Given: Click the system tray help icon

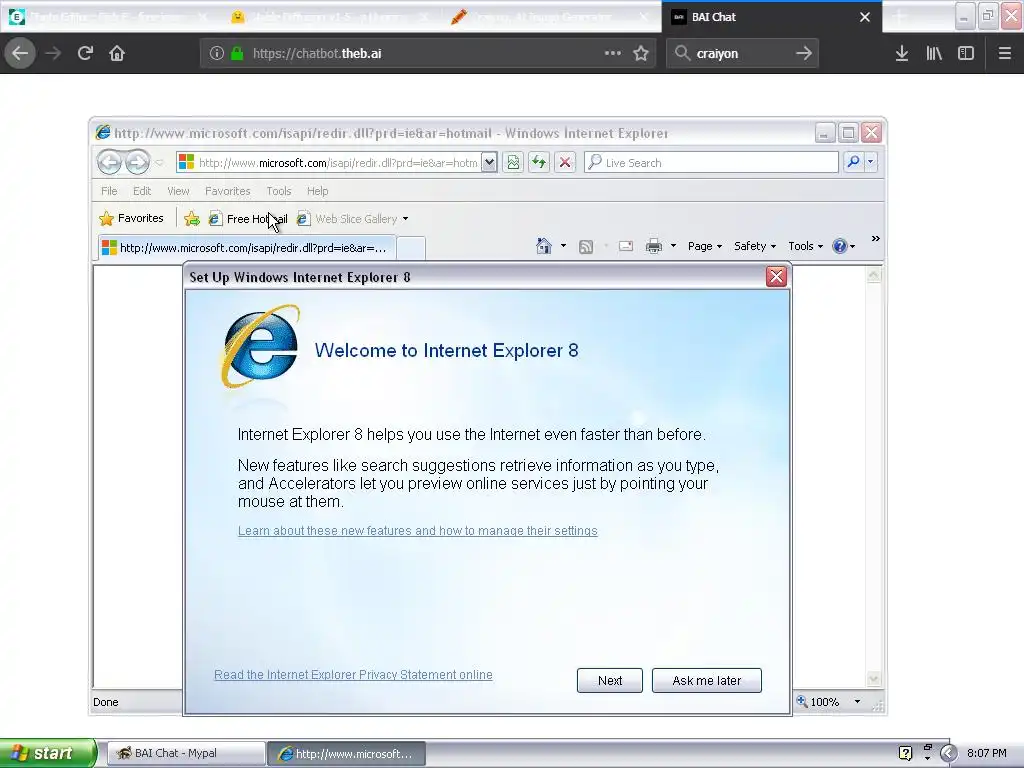Looking at the screenshot, I should pyautogui.click(x=905, y=753).
